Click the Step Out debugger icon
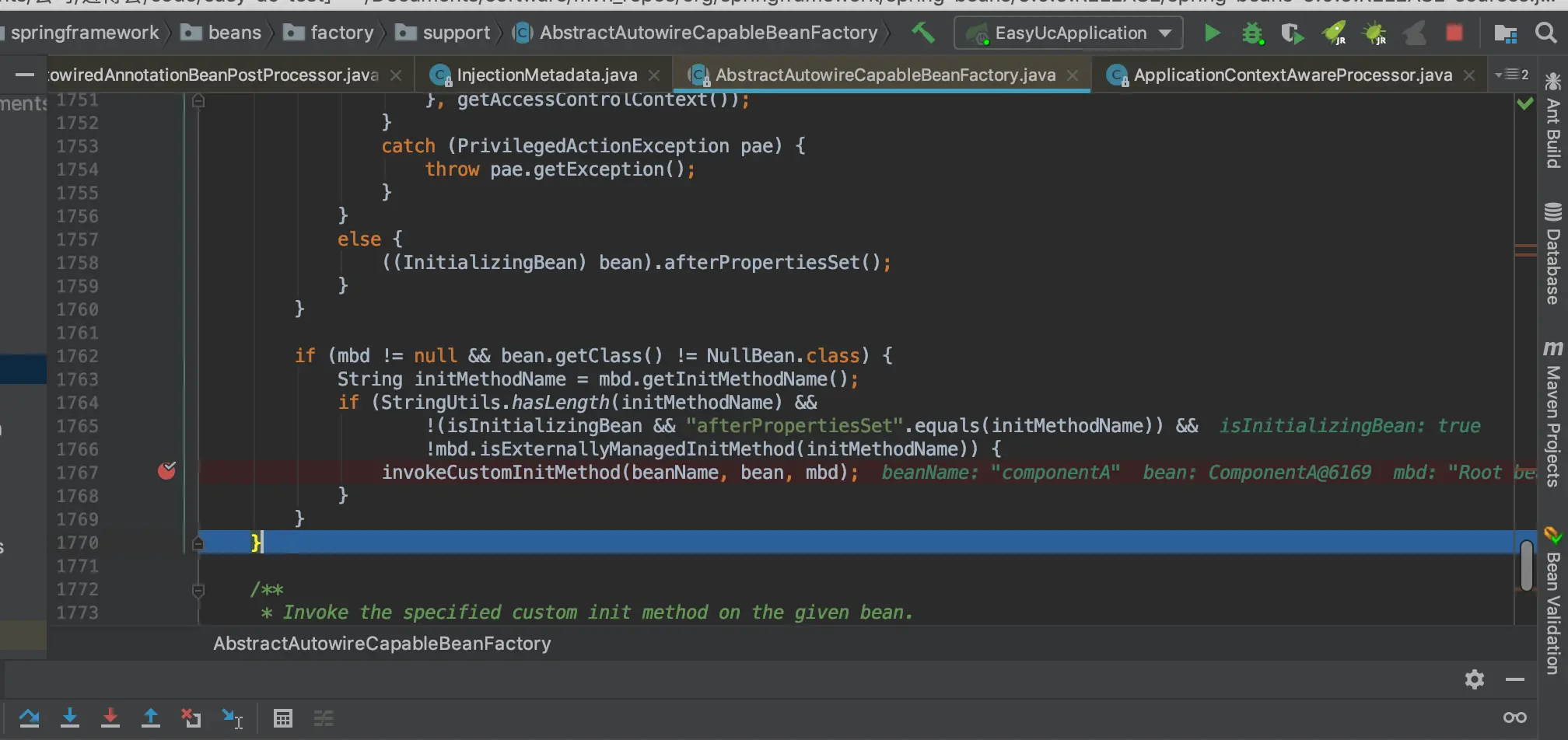1568x740 pixels. point(151,718)
